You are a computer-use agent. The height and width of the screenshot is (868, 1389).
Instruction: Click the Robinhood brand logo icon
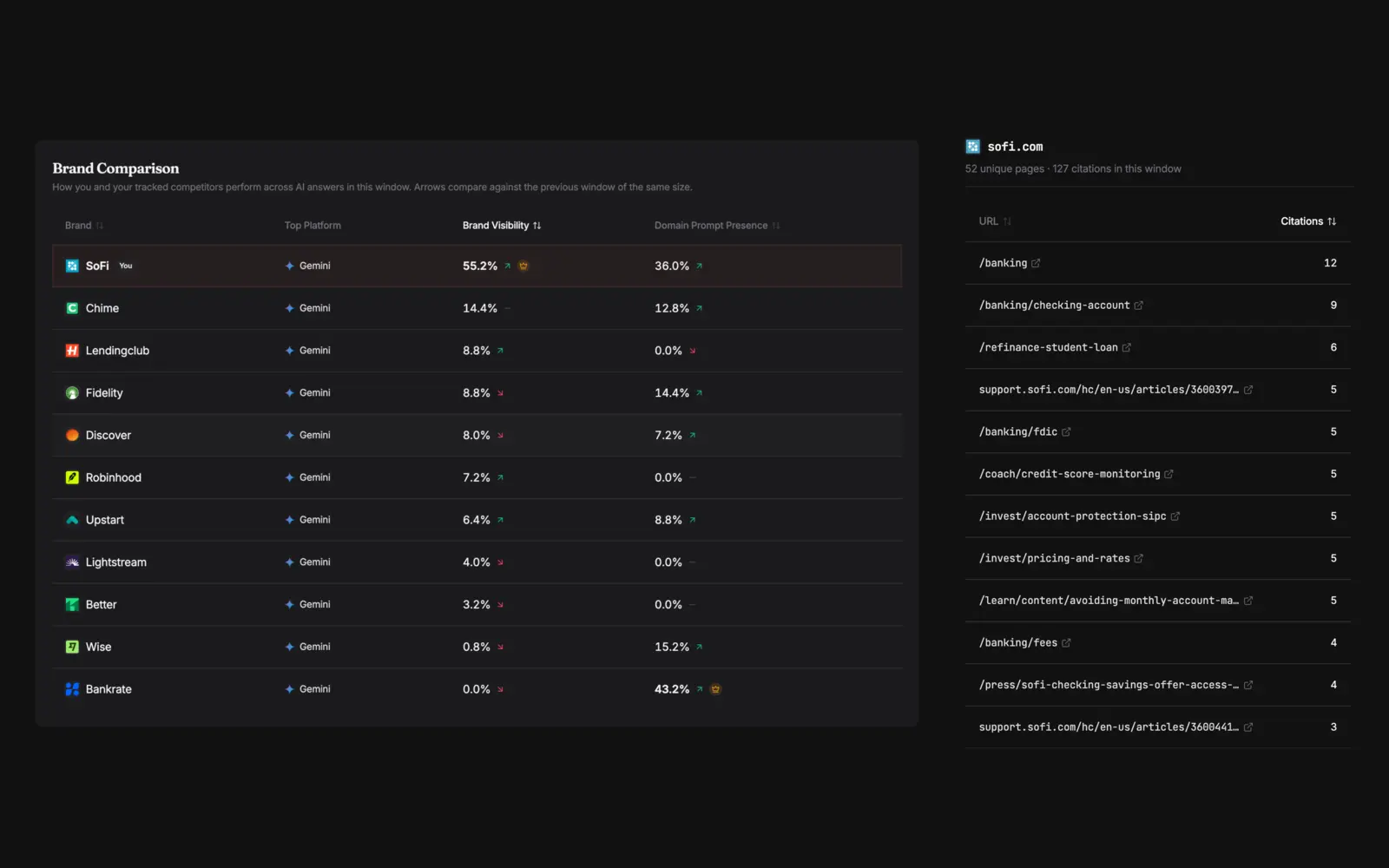(72, 477)
